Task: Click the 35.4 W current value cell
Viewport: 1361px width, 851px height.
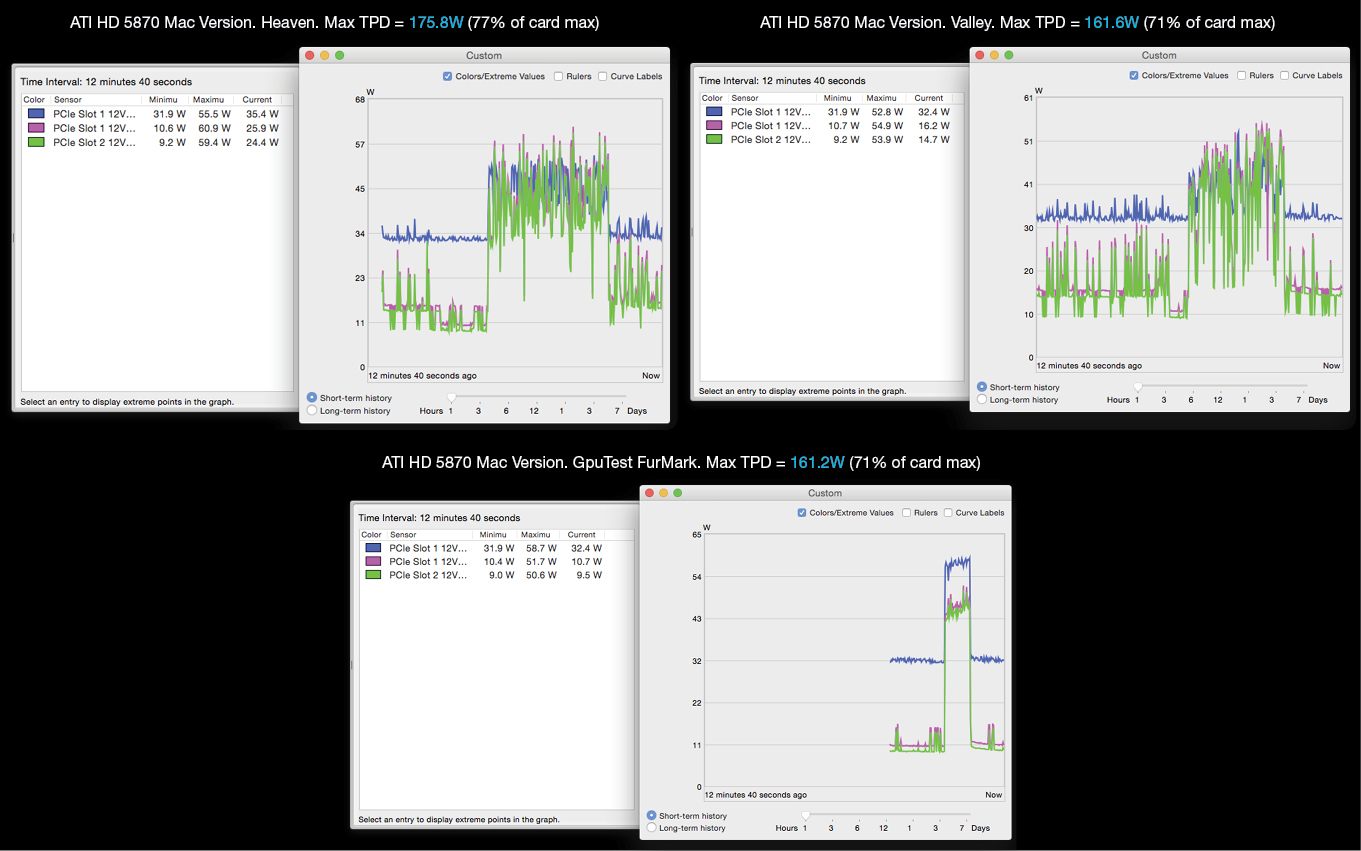Action: (262, 114)
